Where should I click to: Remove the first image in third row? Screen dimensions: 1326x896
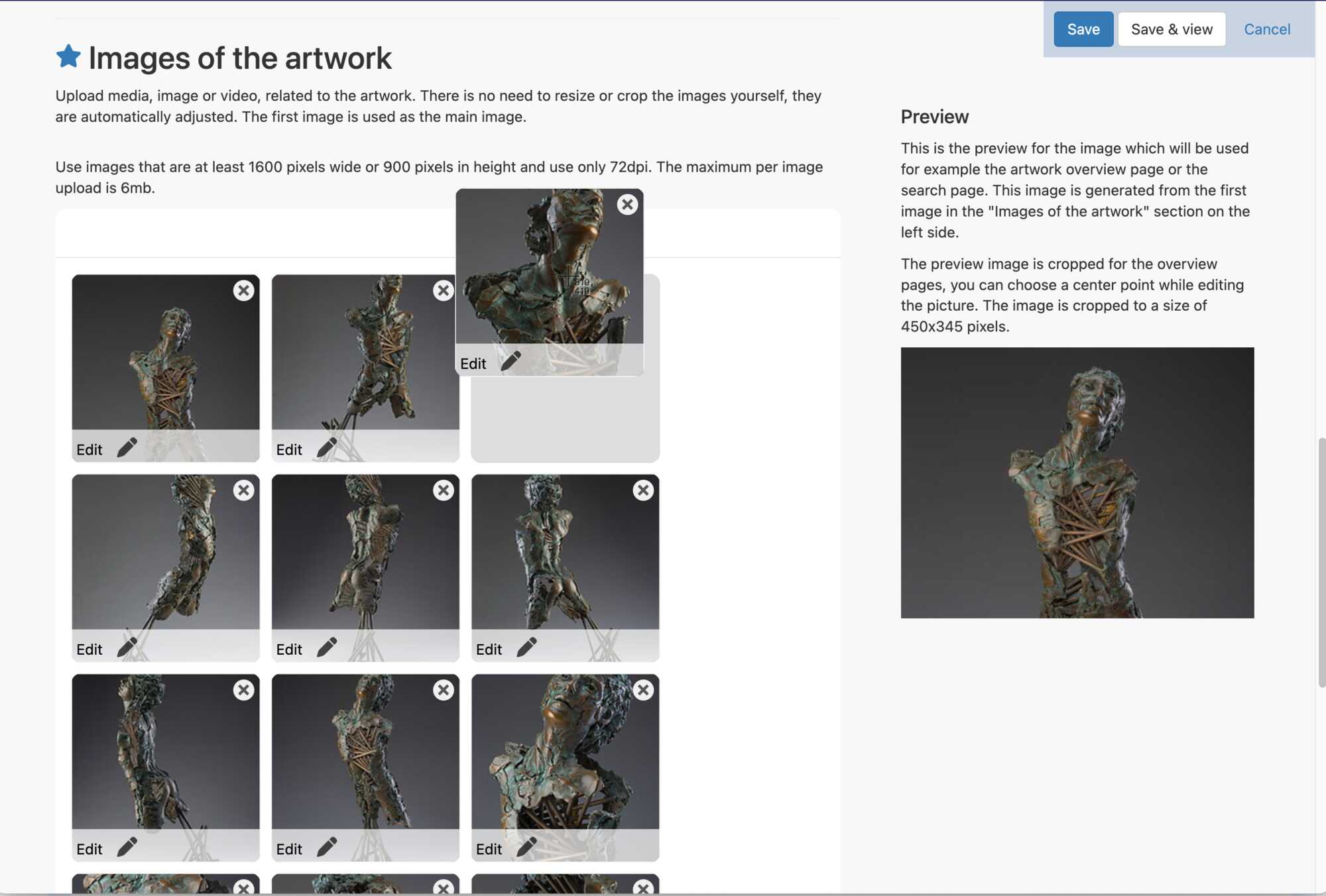point(243,690)
